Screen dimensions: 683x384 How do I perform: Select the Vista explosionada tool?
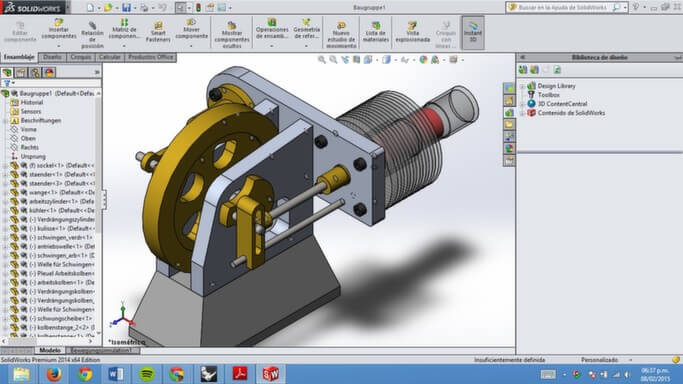click(413, 32)
